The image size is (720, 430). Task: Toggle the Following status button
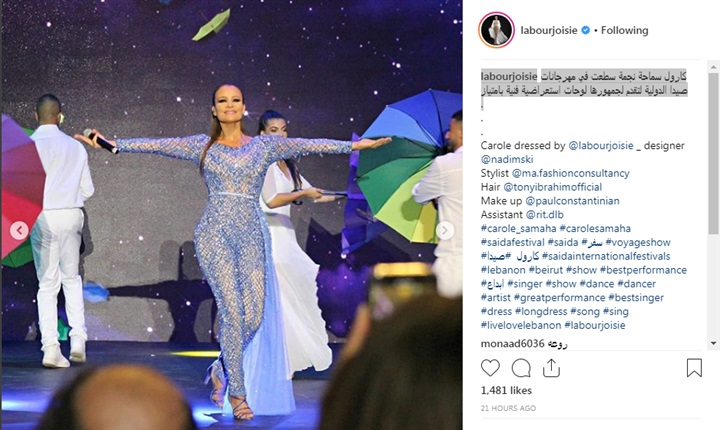624,30
